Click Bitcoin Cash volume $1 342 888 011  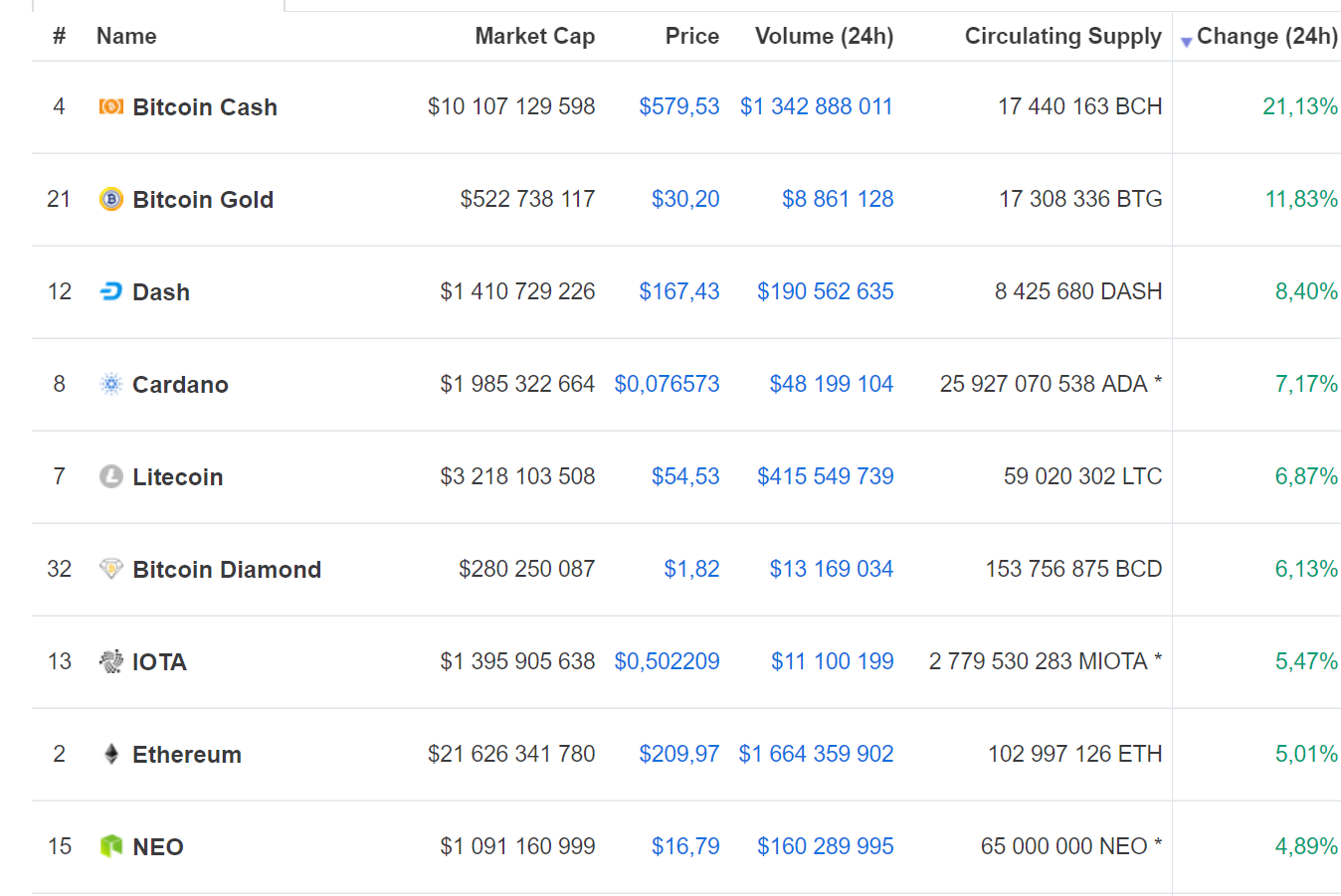pos(817,106)
